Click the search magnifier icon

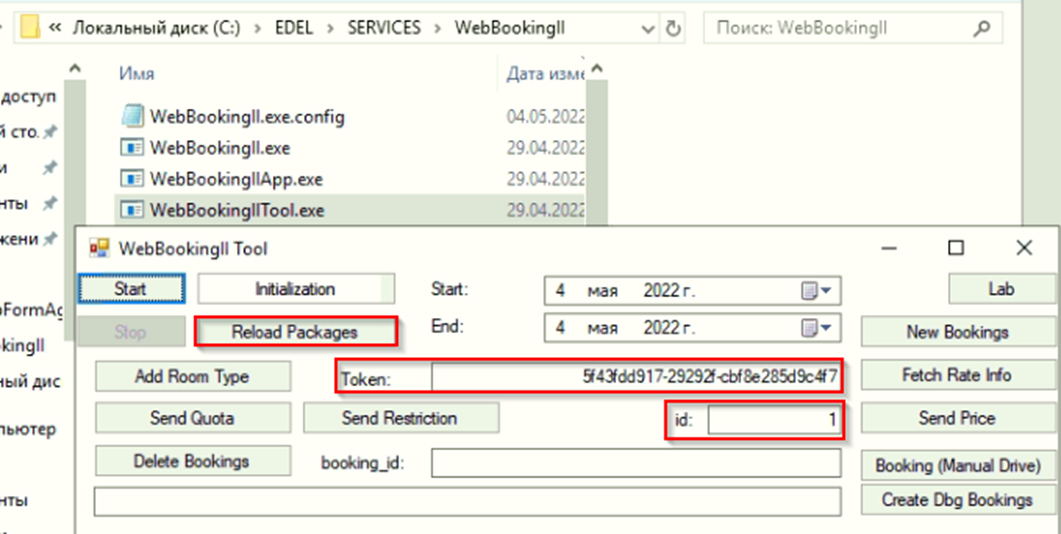coord(981,28)
